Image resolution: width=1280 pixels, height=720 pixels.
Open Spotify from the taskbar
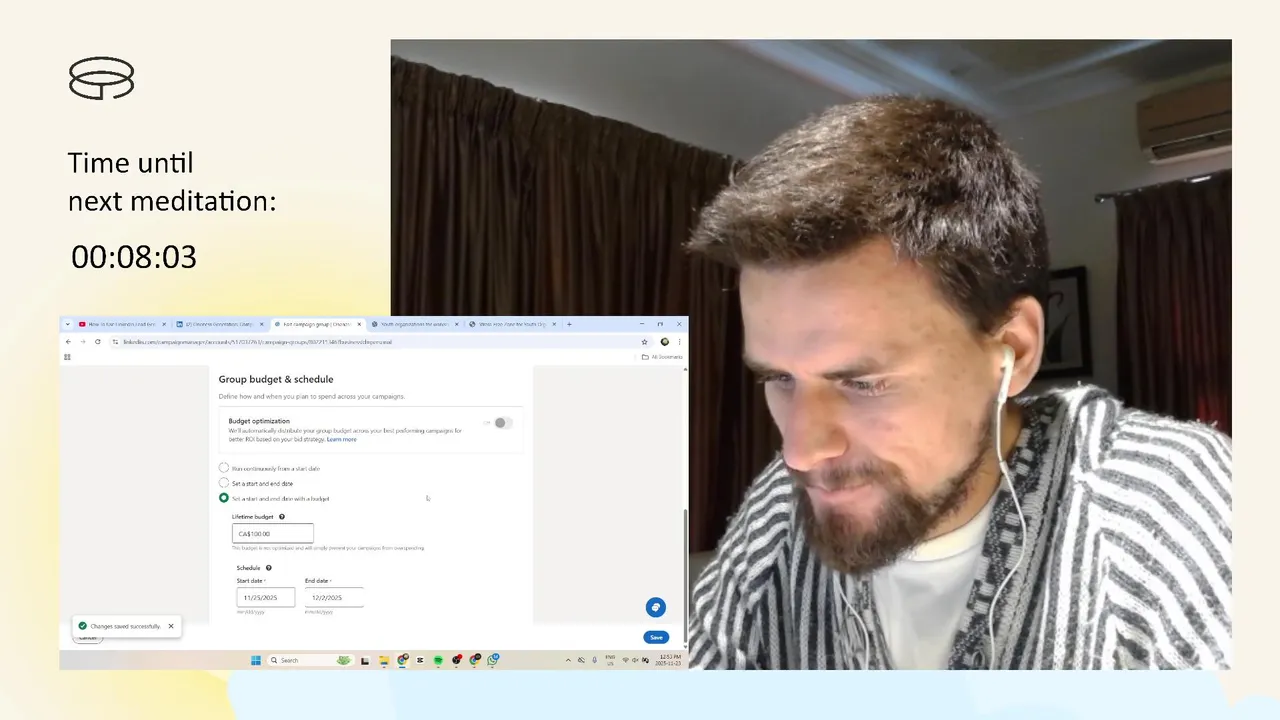click(438, 660)
